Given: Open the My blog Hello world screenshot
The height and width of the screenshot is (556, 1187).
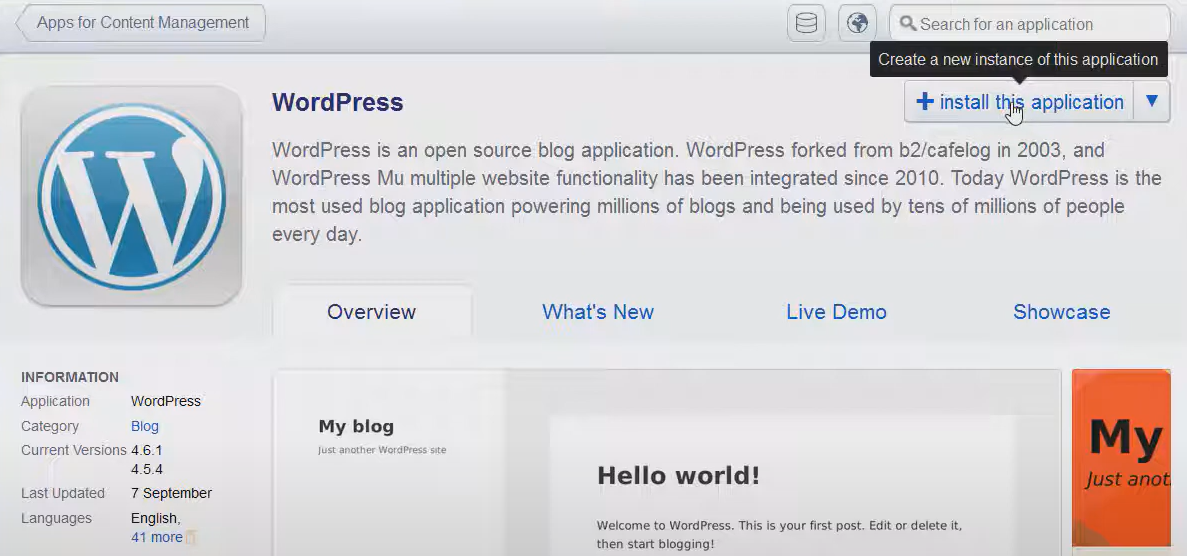Looking at the screenshot, I should point(667,463).
